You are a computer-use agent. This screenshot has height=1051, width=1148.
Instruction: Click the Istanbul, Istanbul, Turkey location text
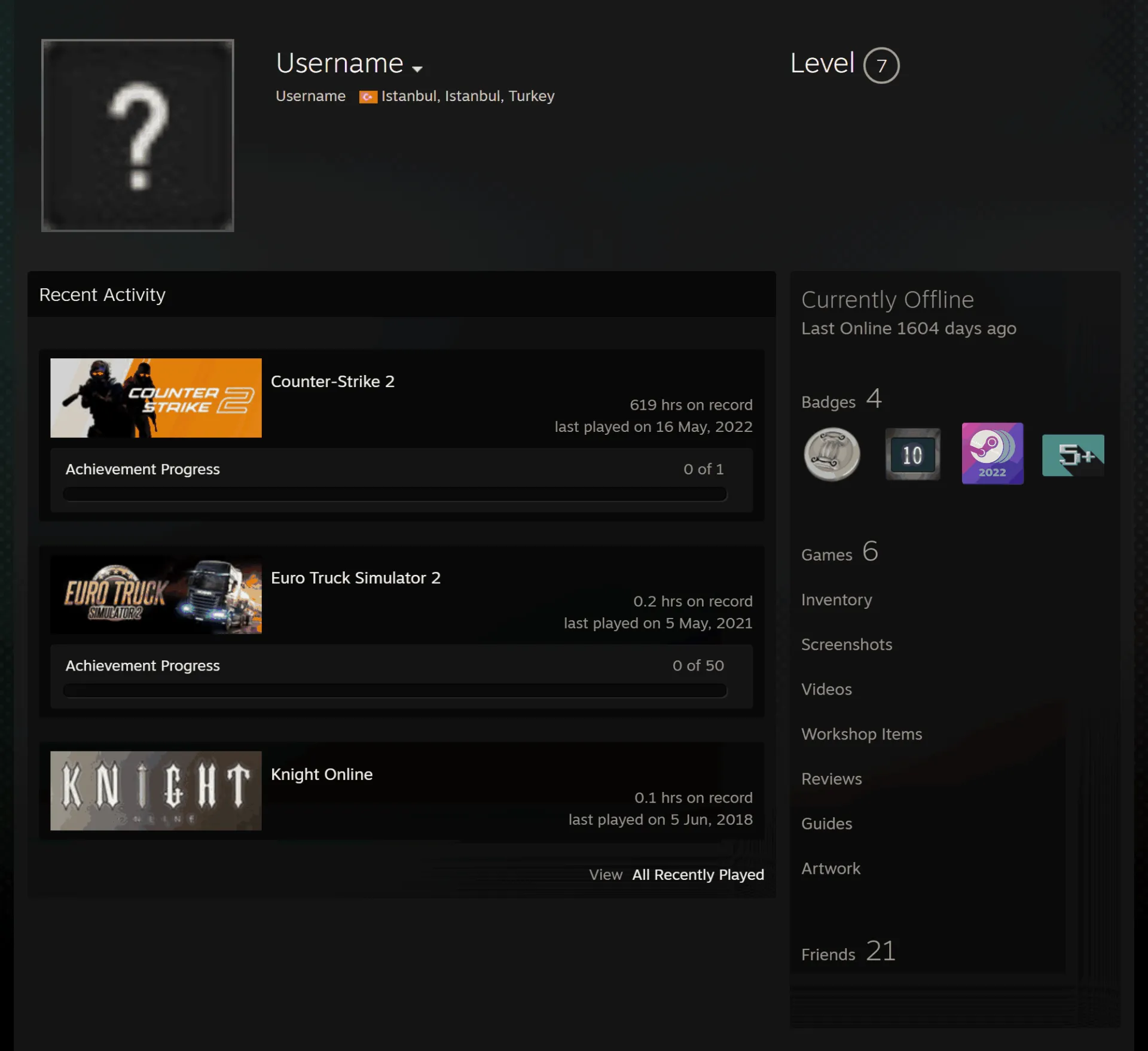(x=468, y=96)
